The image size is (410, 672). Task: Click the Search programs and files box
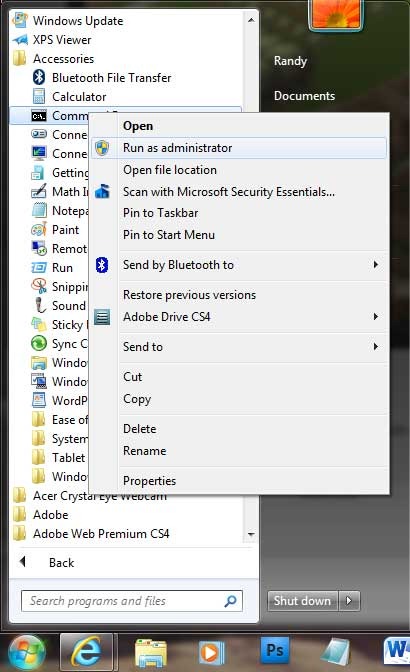[x=132, y=601]
